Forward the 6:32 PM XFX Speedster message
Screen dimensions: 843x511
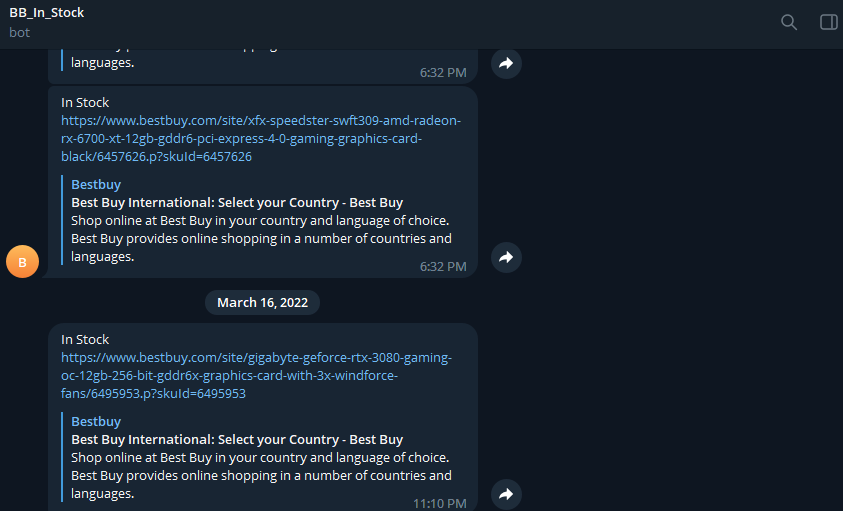(x=506, y=257)
